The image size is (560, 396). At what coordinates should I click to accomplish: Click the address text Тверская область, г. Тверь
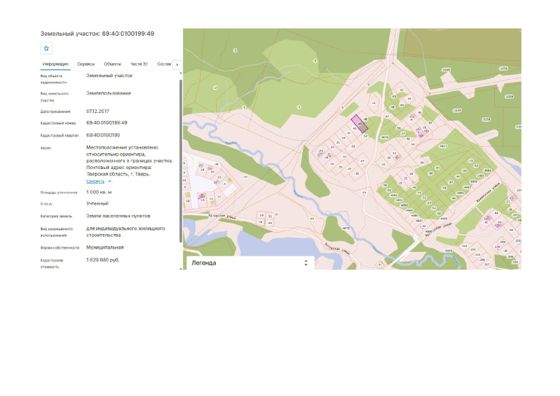tap(118, 174)
